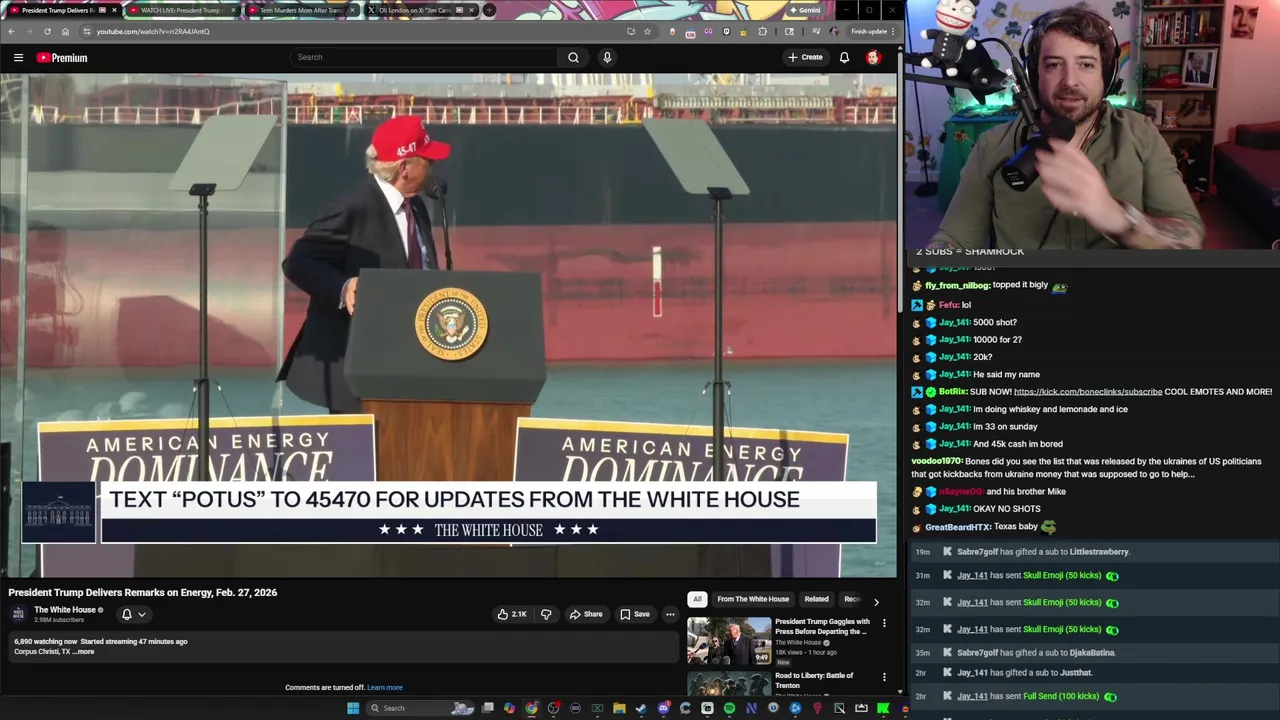1280x720 pixels.
Task: Open options for Road to Liberty video
Action: click(884, 677)
